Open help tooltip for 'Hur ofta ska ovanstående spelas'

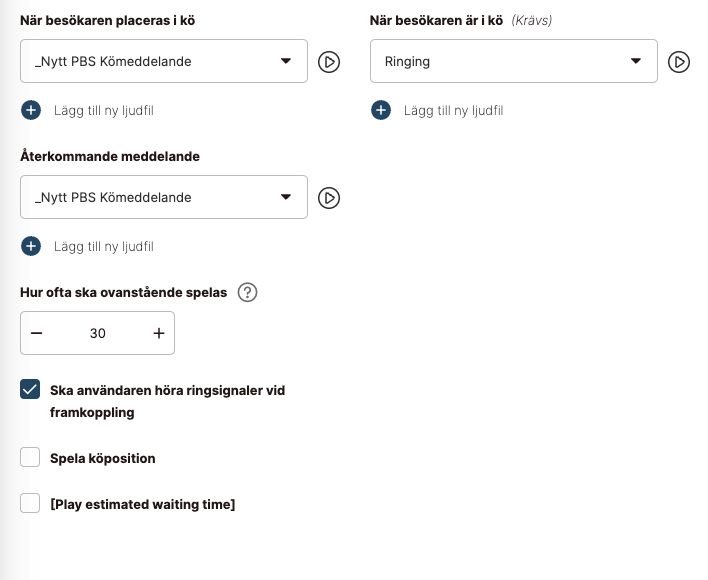coord(248,293)
